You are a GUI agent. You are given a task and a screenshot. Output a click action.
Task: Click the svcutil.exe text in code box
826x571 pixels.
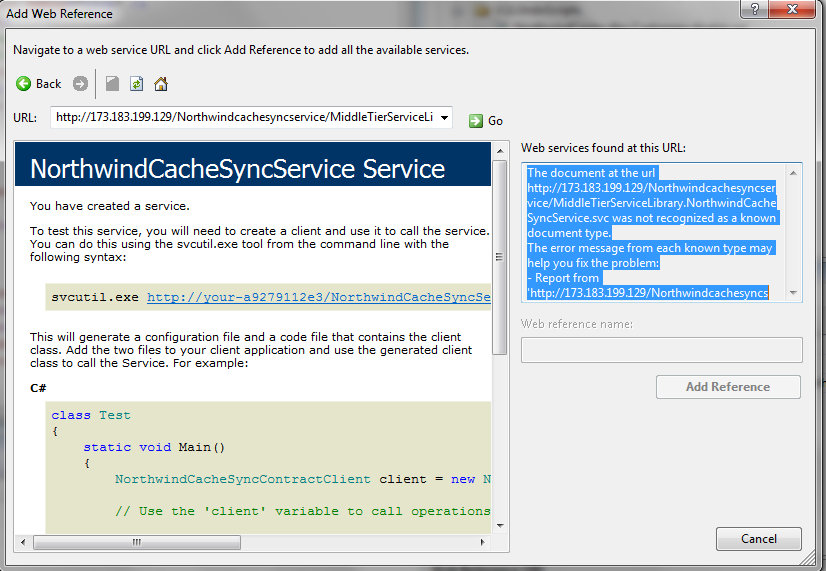click(x=95, y=297)
